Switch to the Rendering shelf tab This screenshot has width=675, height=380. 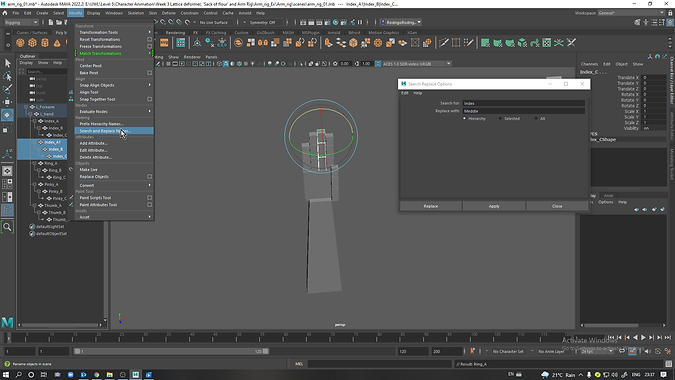175,33
